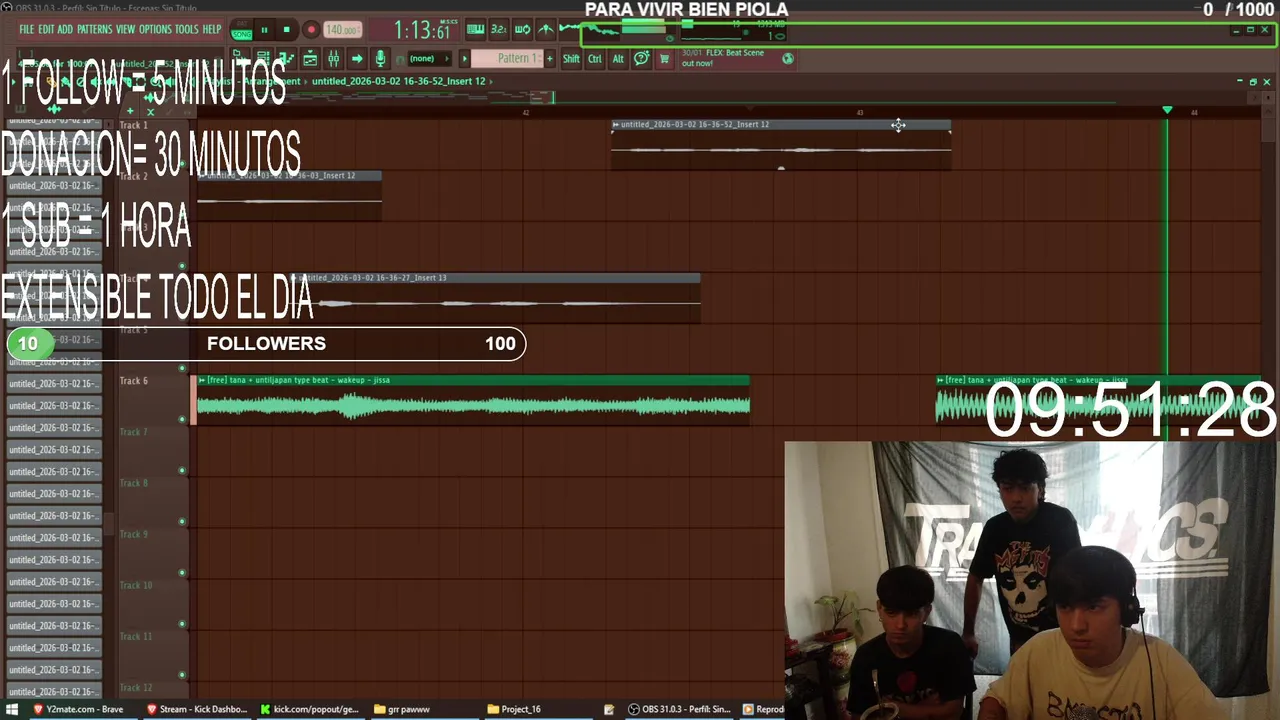
Task: Switch to Stream - Kick Dashboard window
Action: pyautogui.click(x=197, y=709)
